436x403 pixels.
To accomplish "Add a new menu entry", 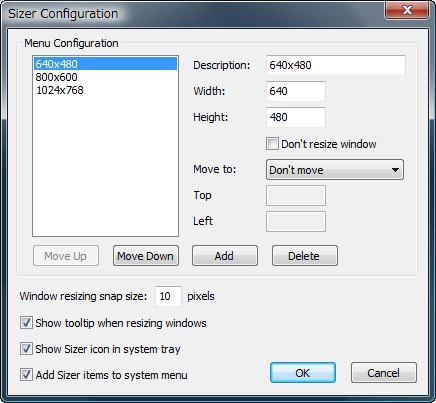I will click(x=225, y=256).
